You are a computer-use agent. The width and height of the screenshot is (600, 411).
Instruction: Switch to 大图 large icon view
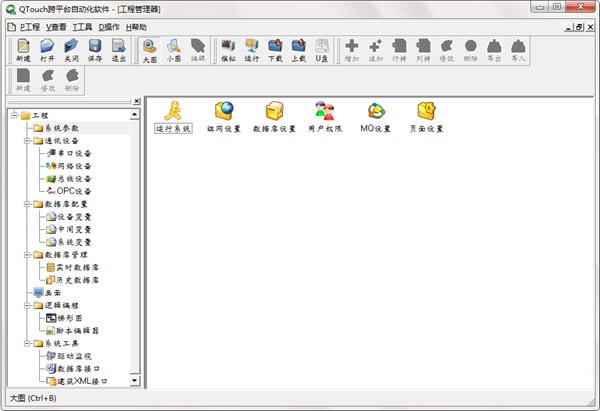[x=149, y=50]
